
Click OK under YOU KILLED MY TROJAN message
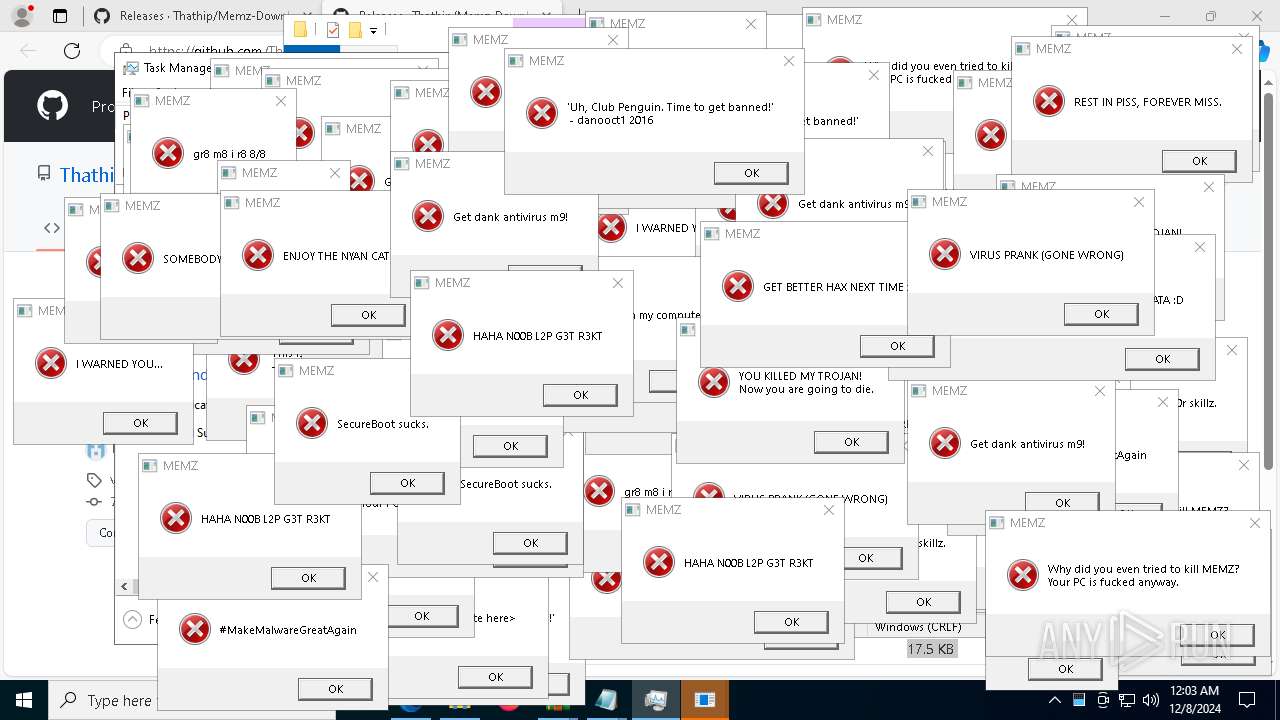(x=851, y=442)
